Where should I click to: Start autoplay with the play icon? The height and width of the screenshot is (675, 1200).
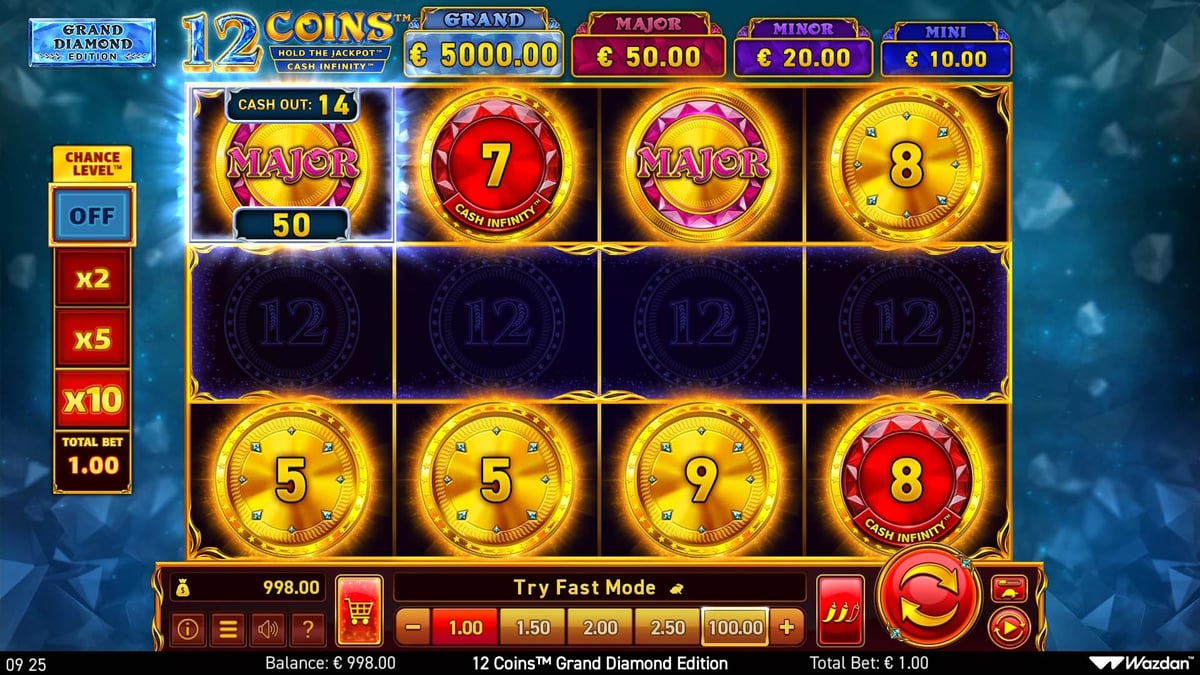tap(1008, 629)
